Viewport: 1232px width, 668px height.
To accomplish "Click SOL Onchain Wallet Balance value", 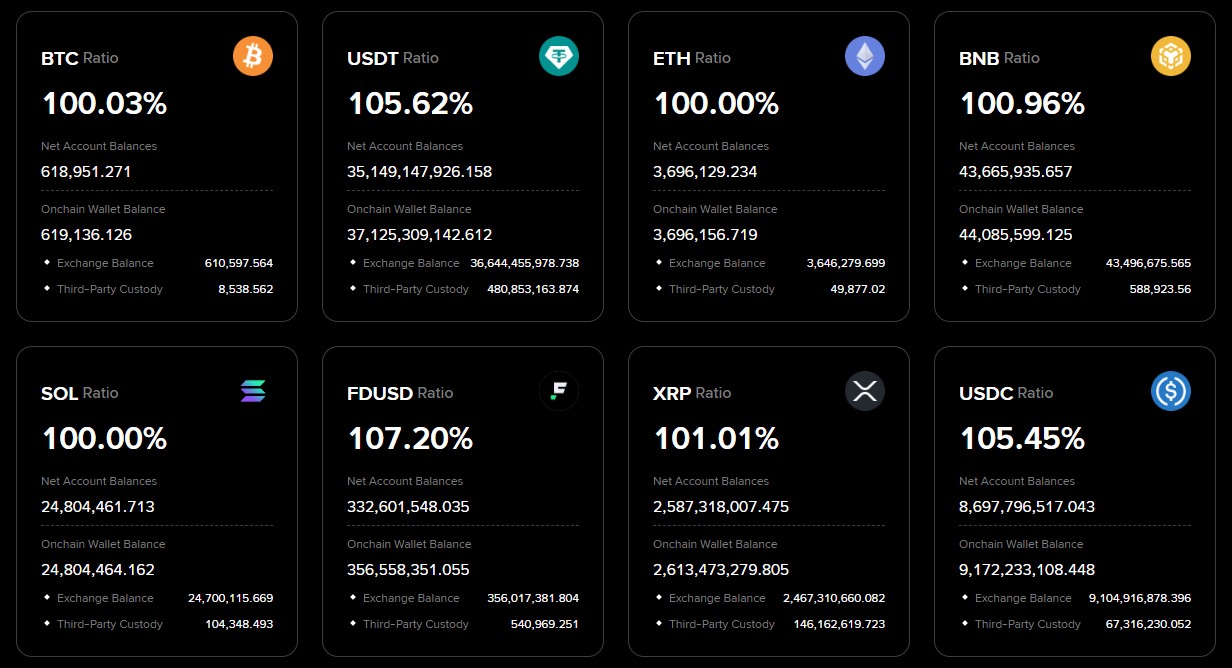I will click(98, 570).
